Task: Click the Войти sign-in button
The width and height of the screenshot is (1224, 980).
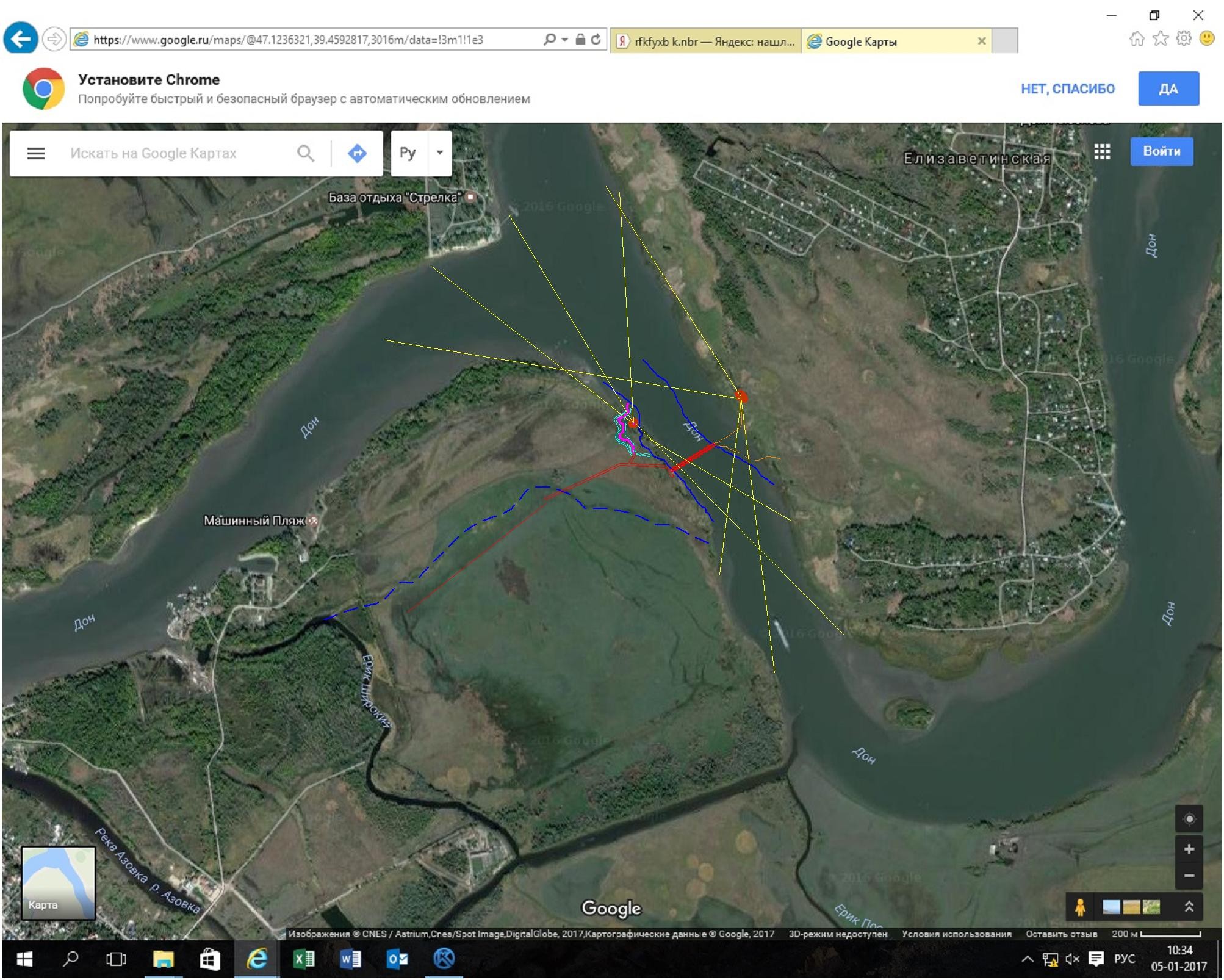Action: click(x=1161, y=151)
